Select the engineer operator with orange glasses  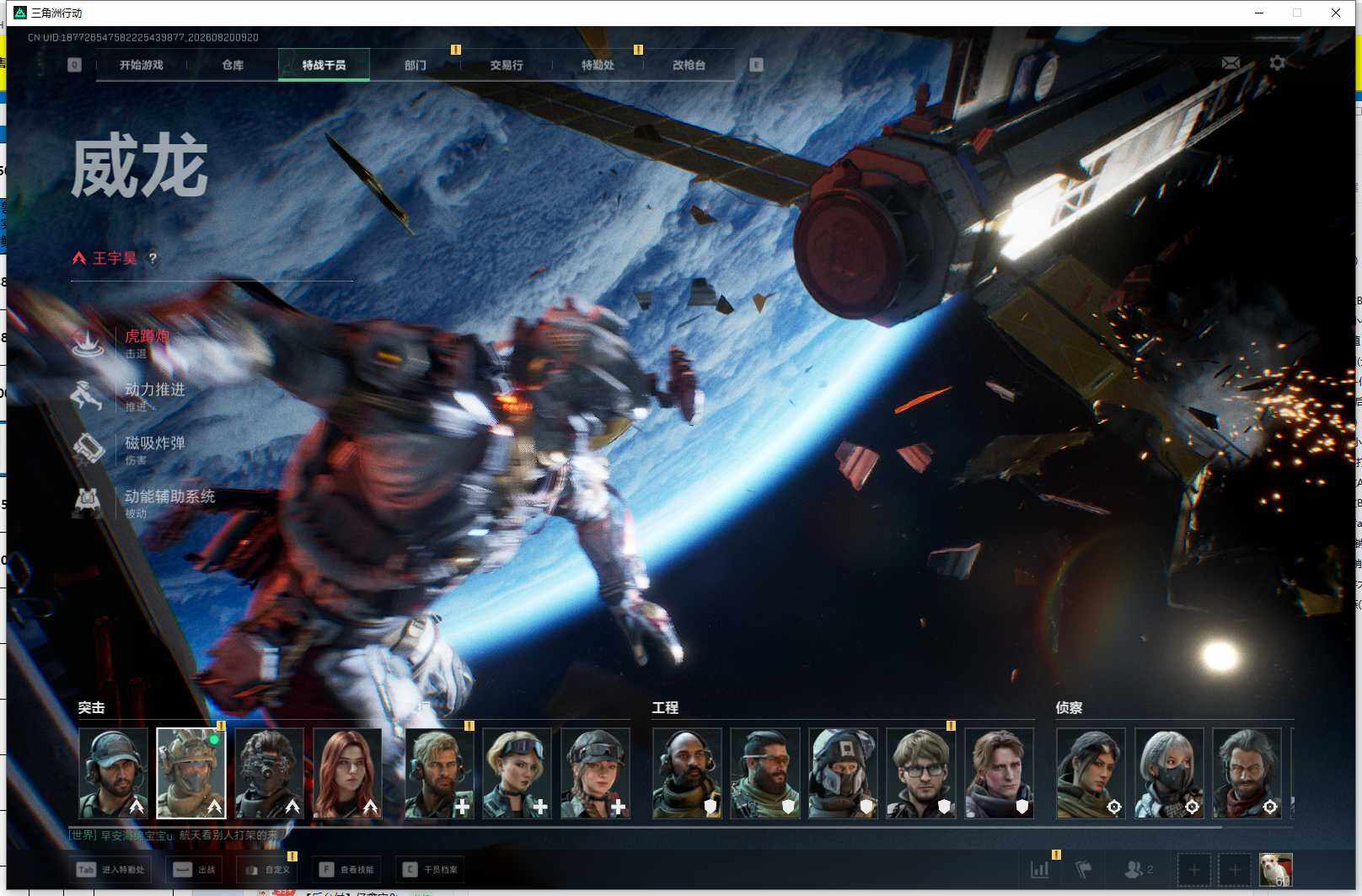[x=764, y=773]
